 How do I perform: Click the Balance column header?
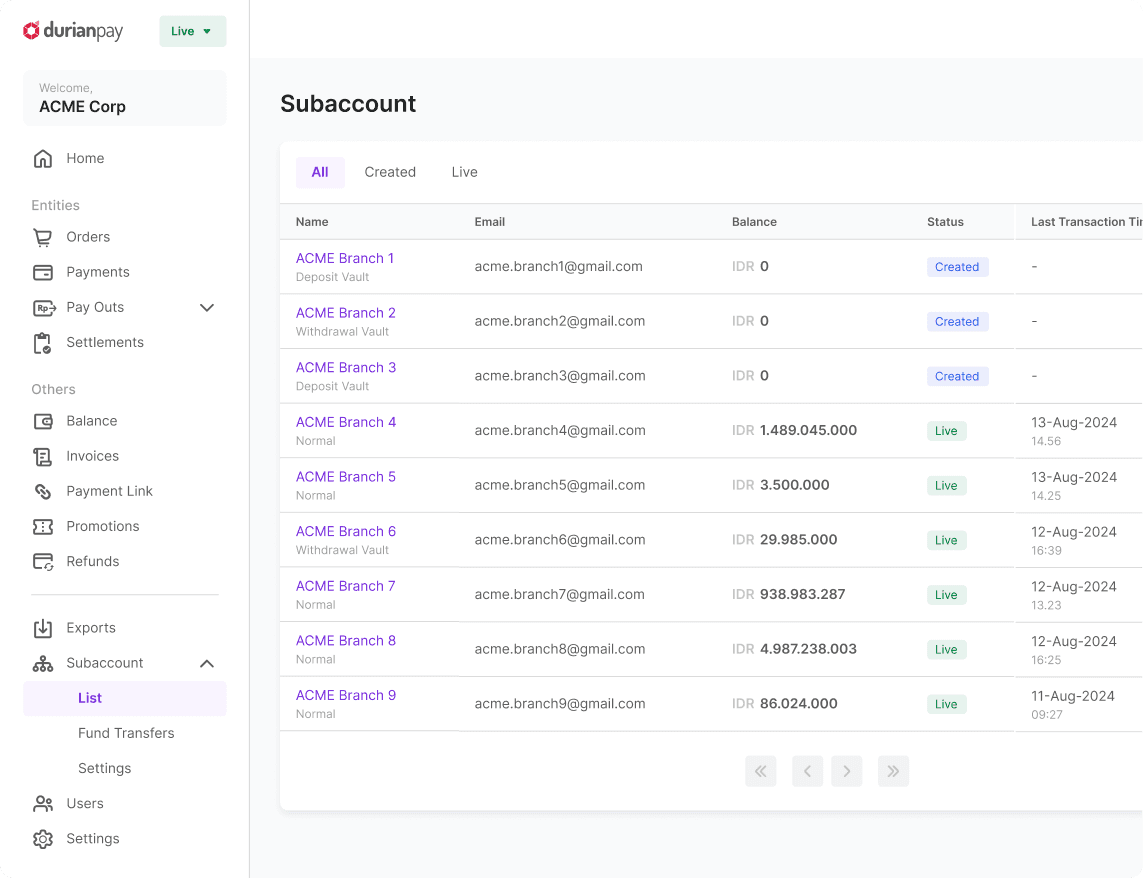(754, 222)
